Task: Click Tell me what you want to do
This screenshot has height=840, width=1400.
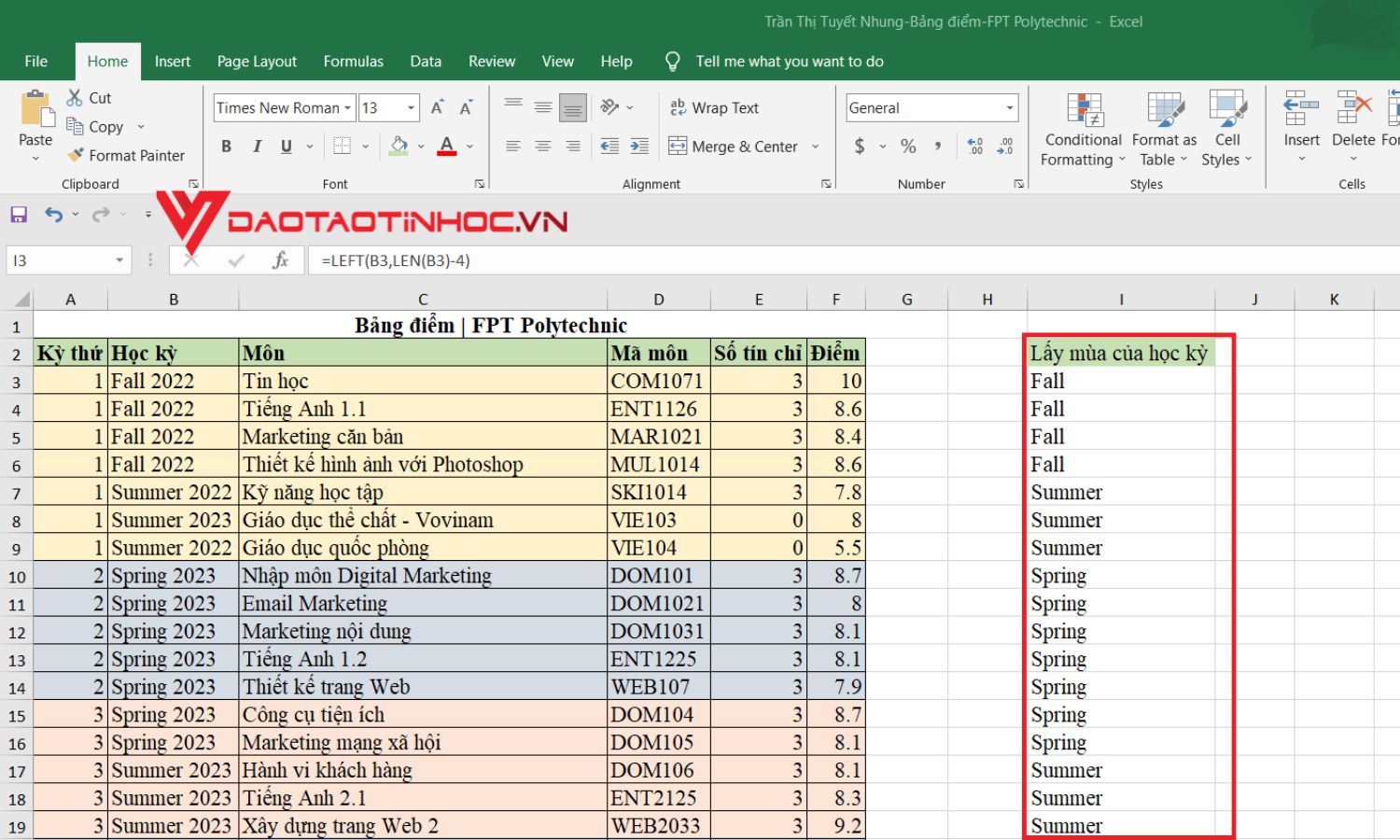Action: 789,61
